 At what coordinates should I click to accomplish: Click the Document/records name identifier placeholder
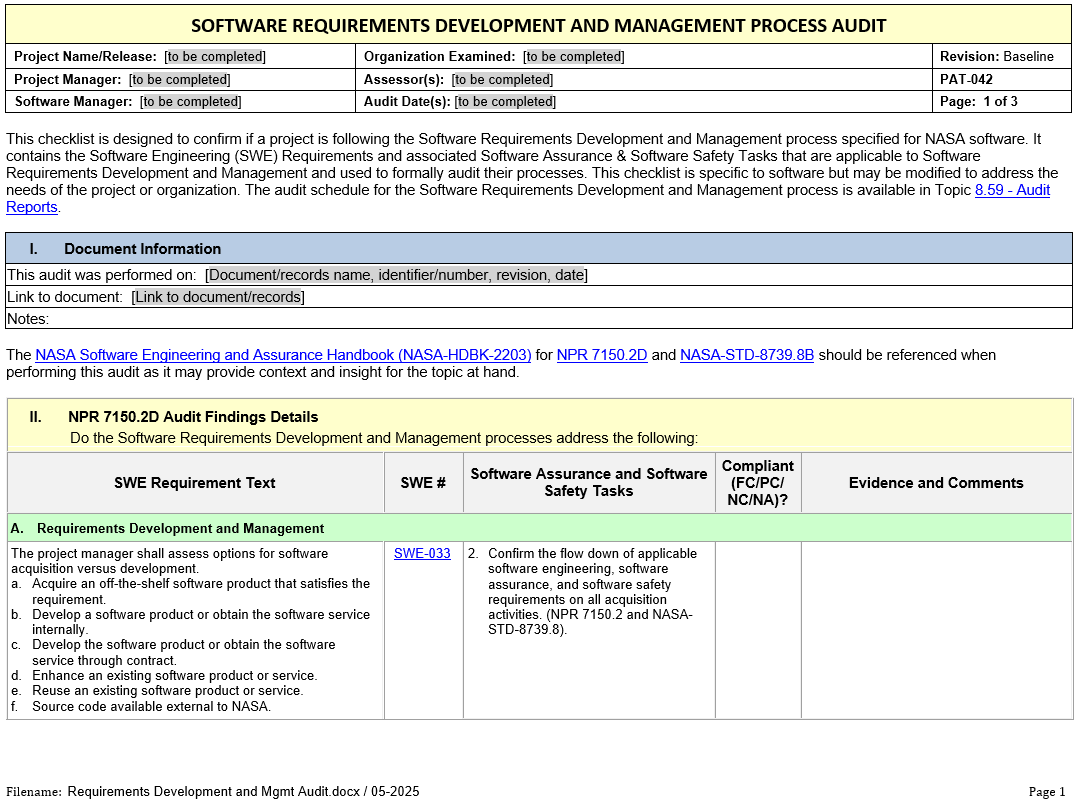[x=396, y=275]
